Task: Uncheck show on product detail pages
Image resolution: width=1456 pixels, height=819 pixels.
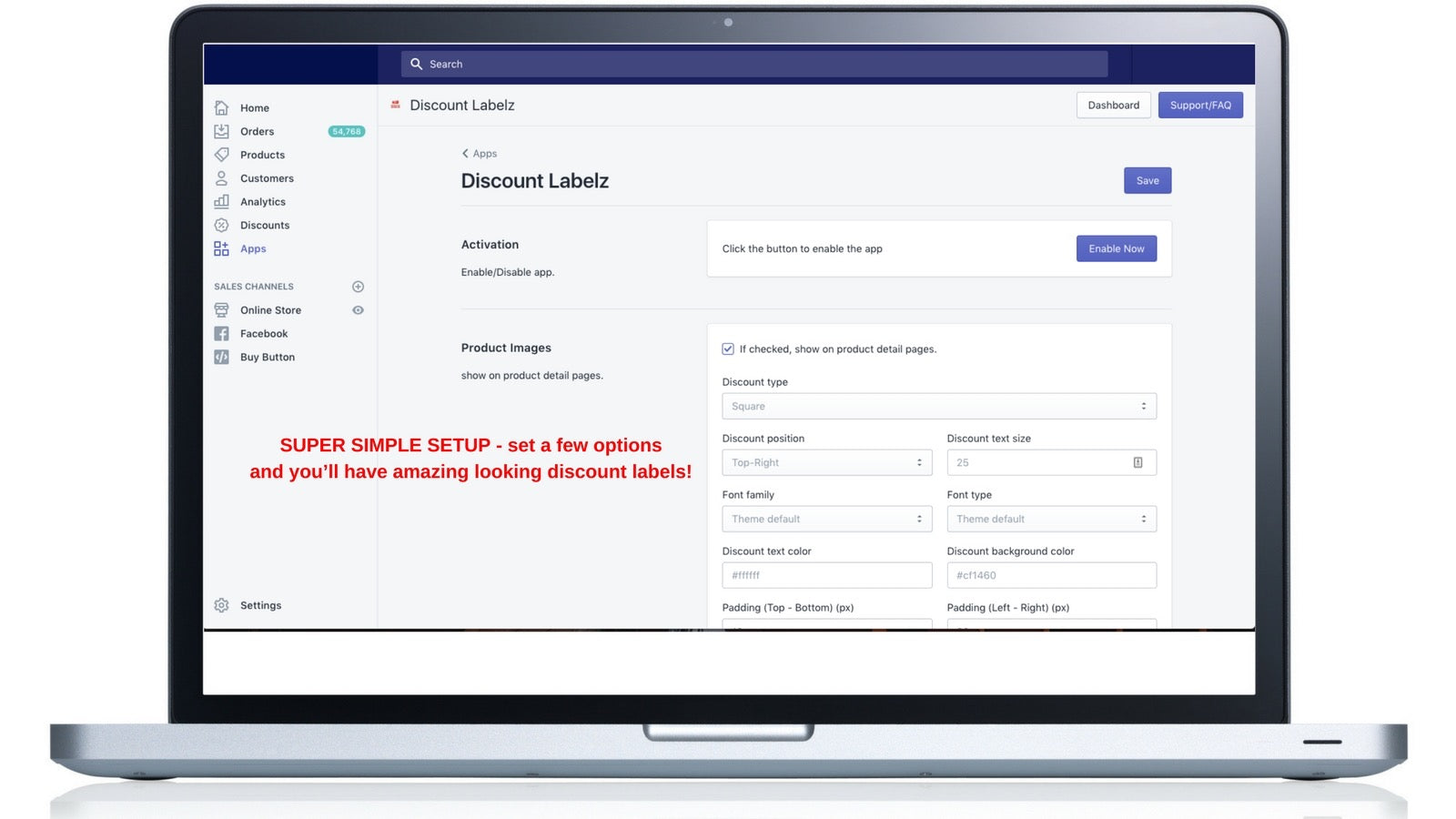Action: pos(728,349)
